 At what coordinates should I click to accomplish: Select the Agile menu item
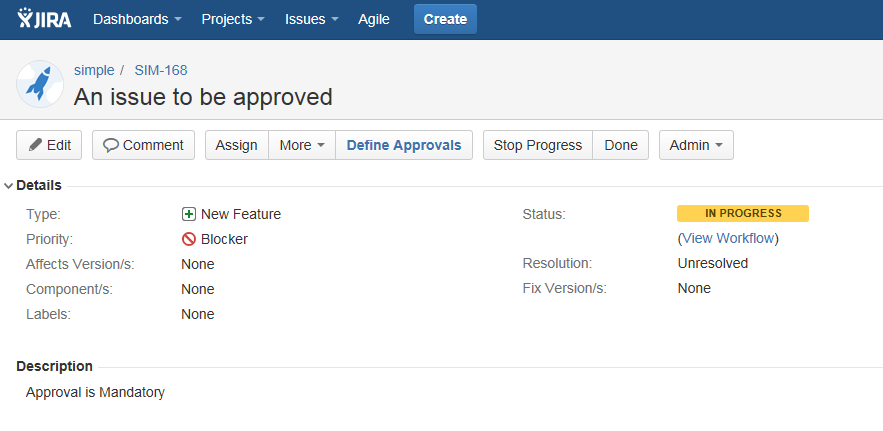click(373, 19)
